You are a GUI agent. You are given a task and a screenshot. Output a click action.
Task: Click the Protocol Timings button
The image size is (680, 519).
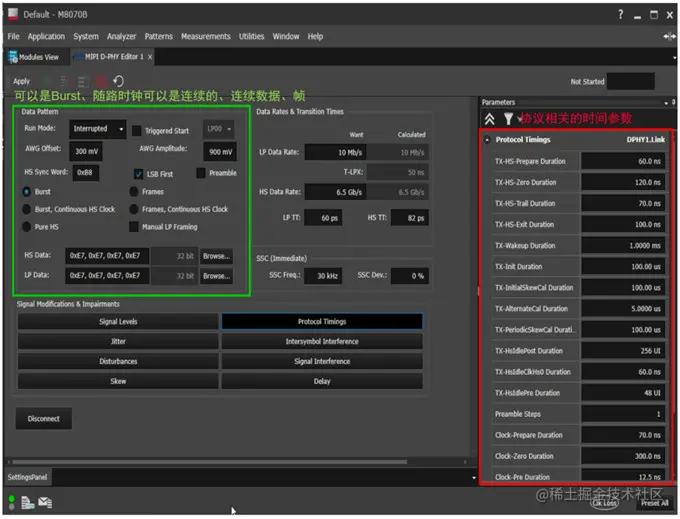point(322,321)
